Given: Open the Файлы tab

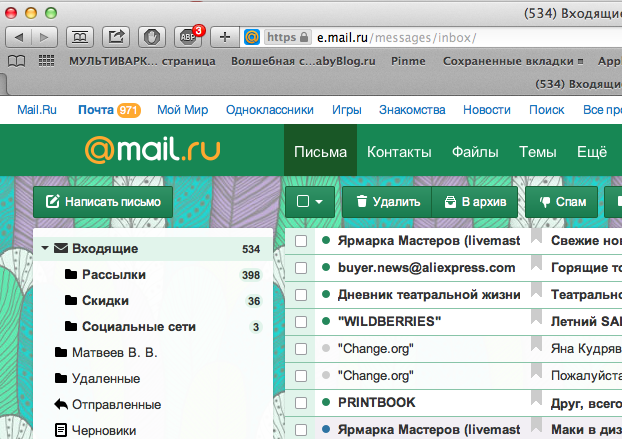Looking at the screenshot, I should tap(475, 152).
